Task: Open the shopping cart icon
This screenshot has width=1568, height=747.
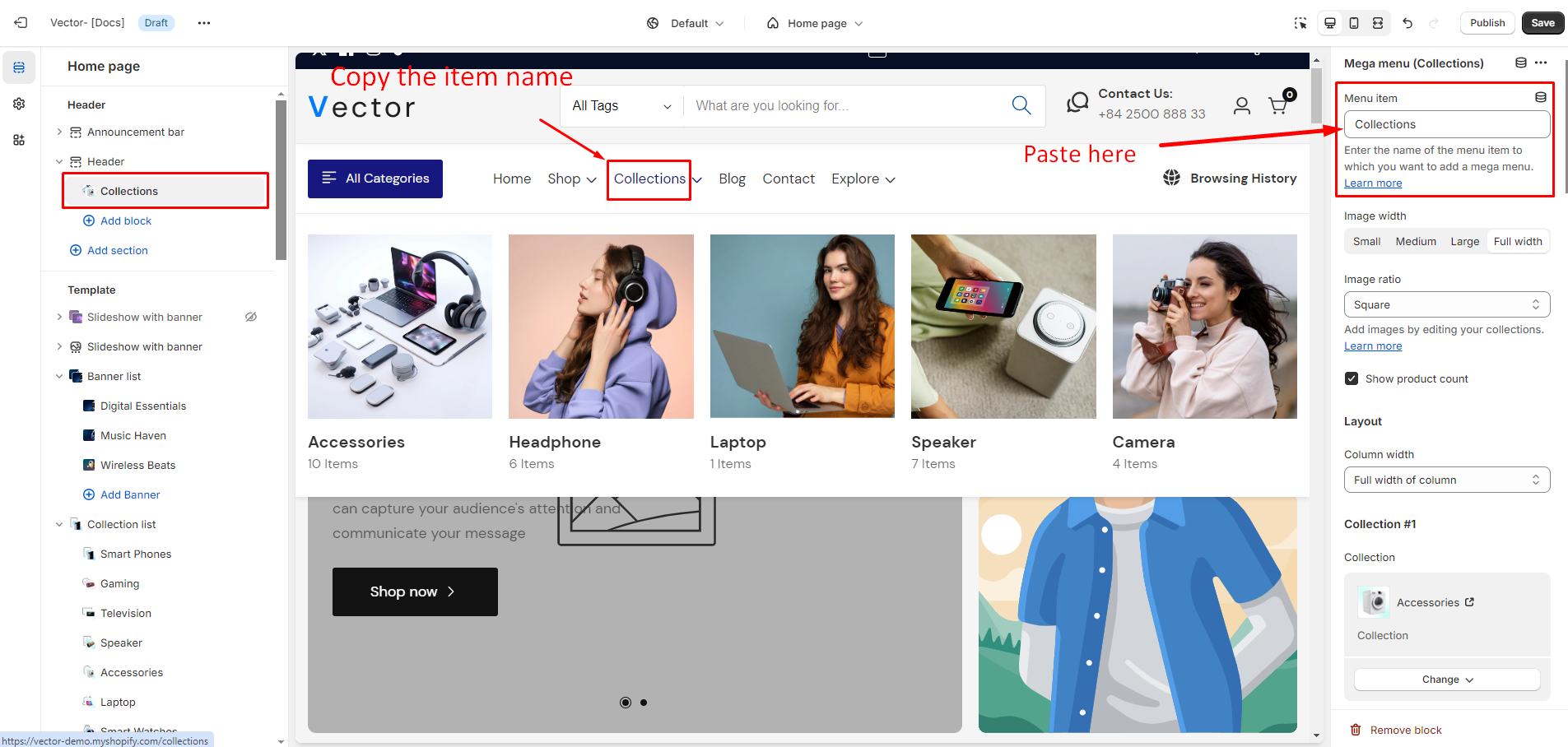Action: (x=1278, y=105)
